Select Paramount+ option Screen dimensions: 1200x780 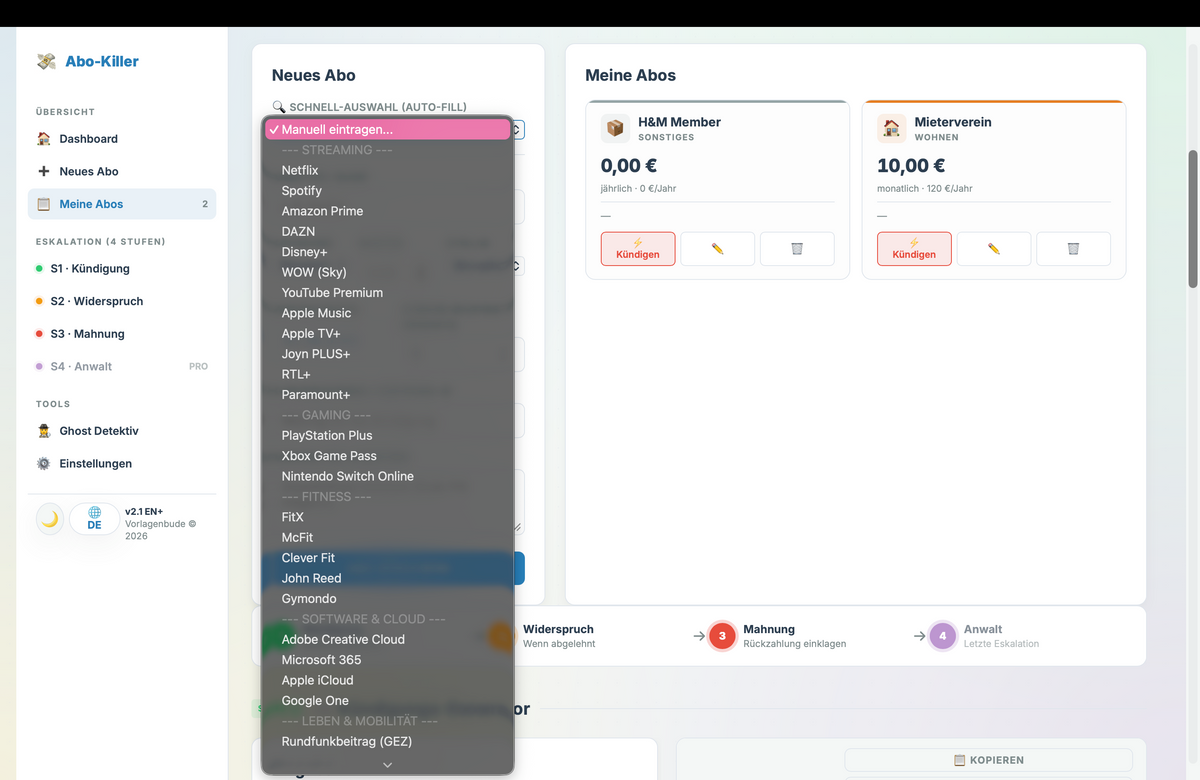click(388, 394)
